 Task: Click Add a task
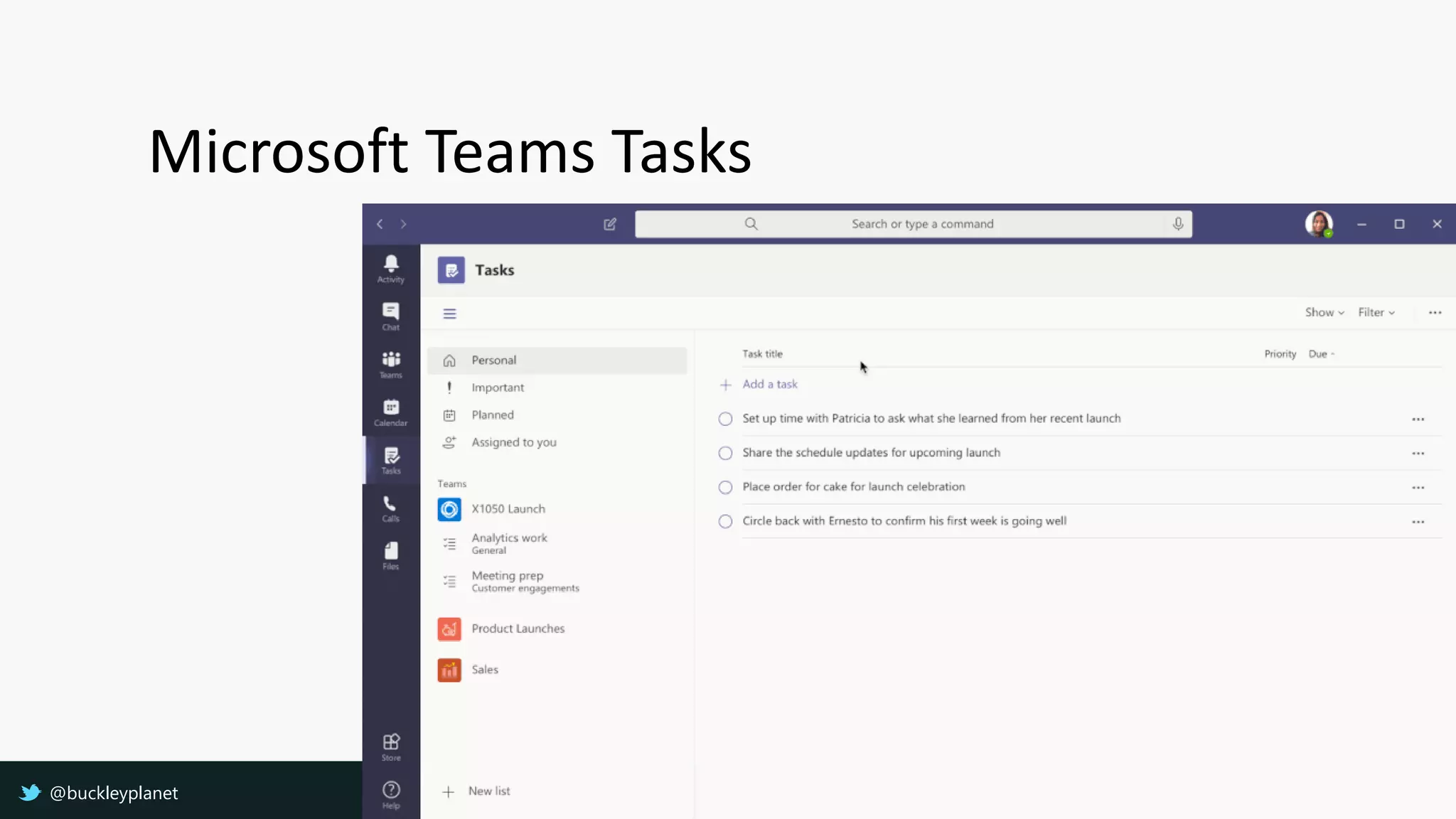point(770,384)
